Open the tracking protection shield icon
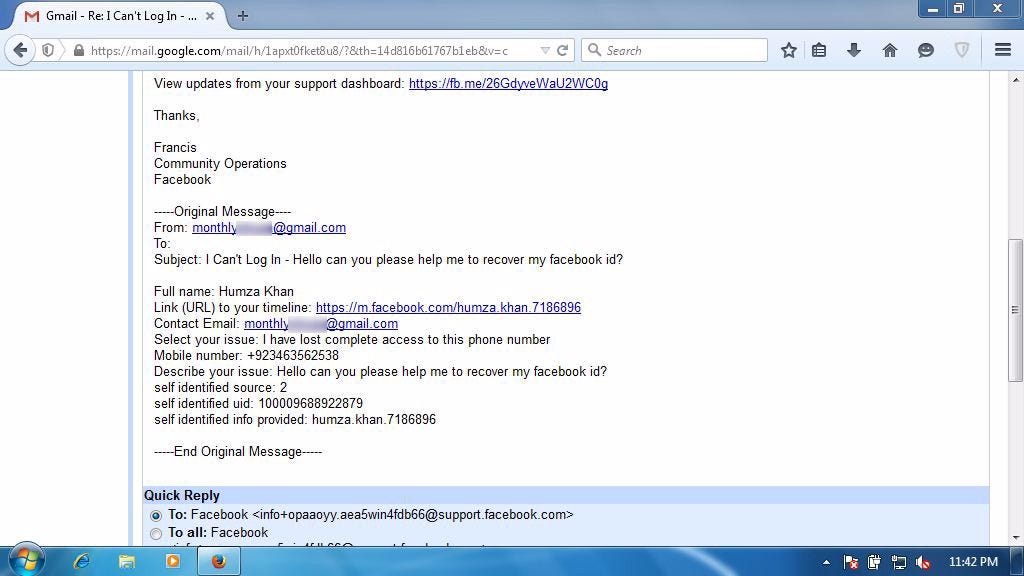 [x=48, y=50]
